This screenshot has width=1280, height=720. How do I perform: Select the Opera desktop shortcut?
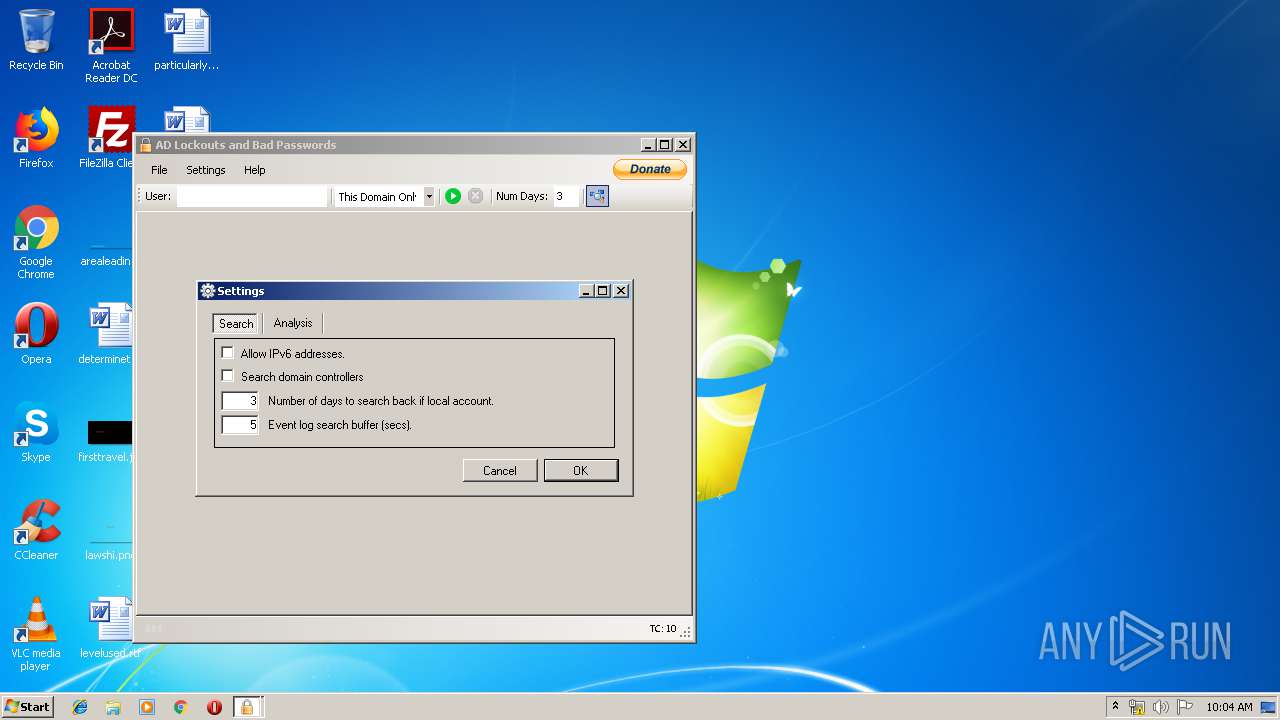[36, 334]
